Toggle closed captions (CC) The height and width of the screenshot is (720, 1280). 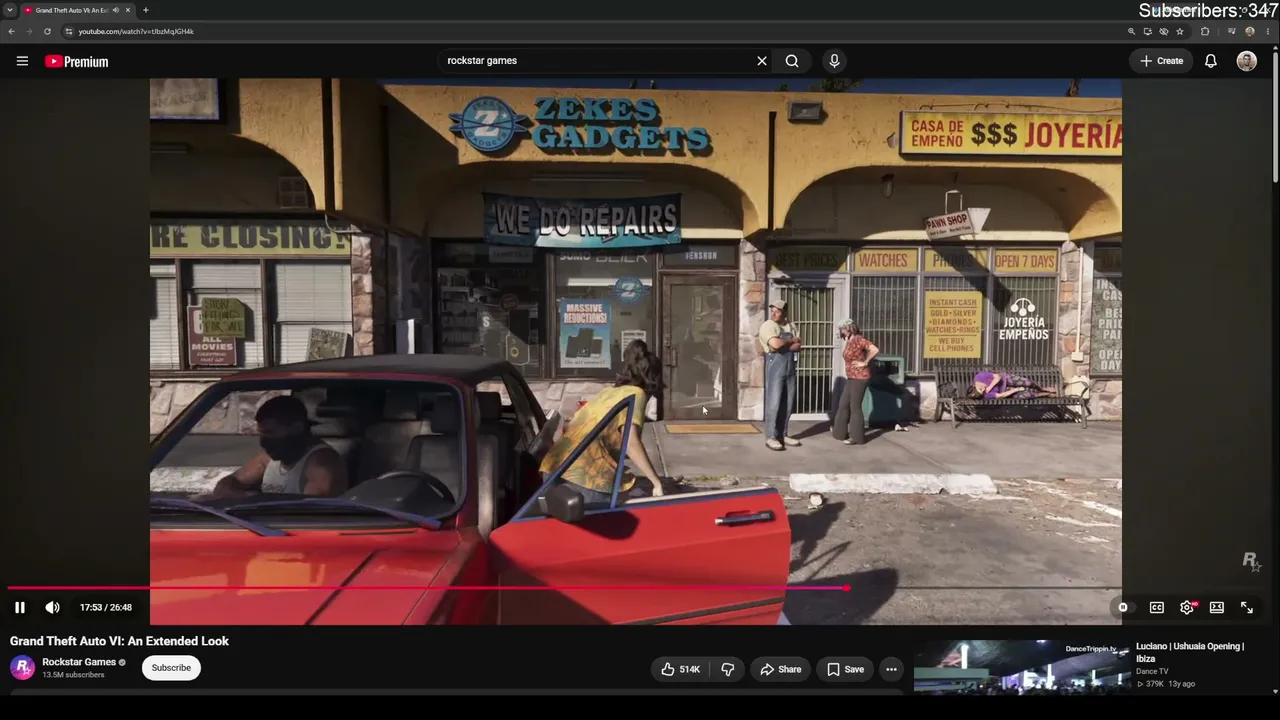tap(1157, 607)
